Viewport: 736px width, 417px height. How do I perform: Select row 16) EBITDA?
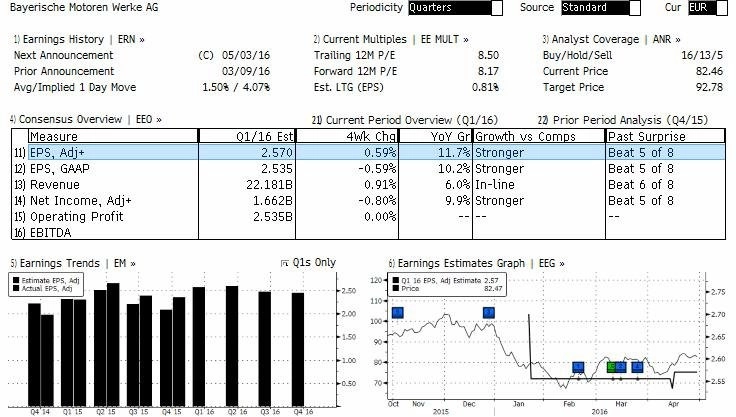click(368, 232)
